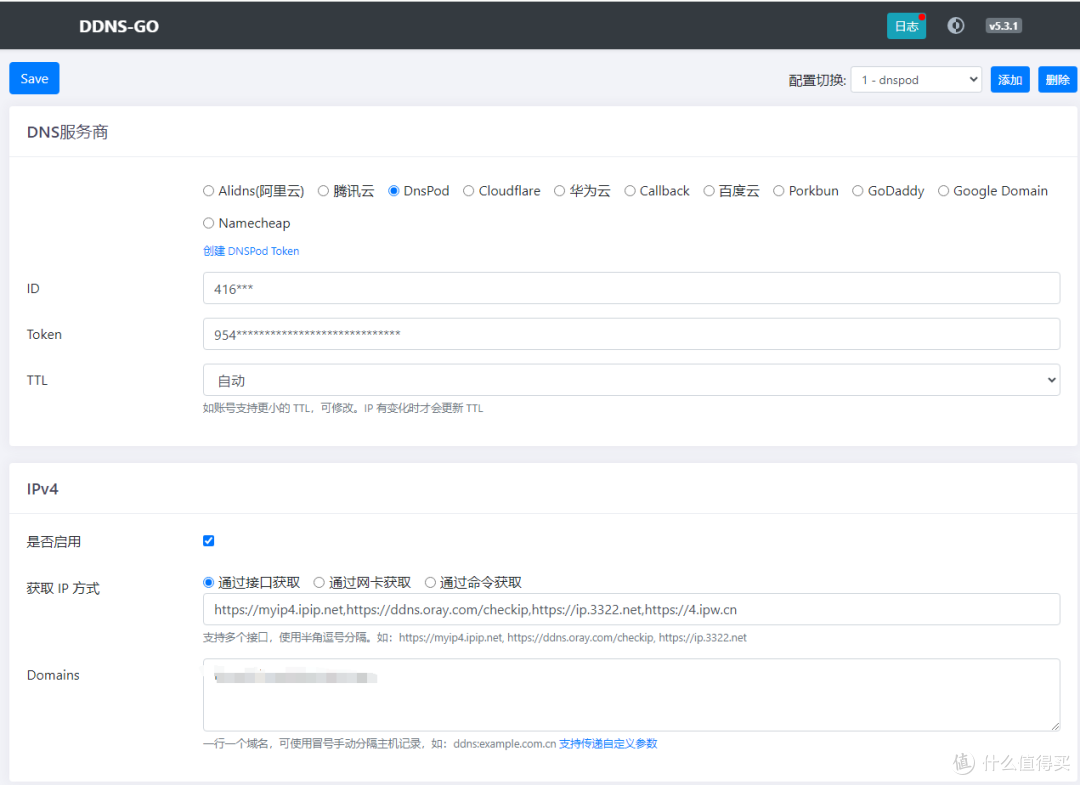Select Cloudflare provider
1080x785 pixels.
(468, 191)
